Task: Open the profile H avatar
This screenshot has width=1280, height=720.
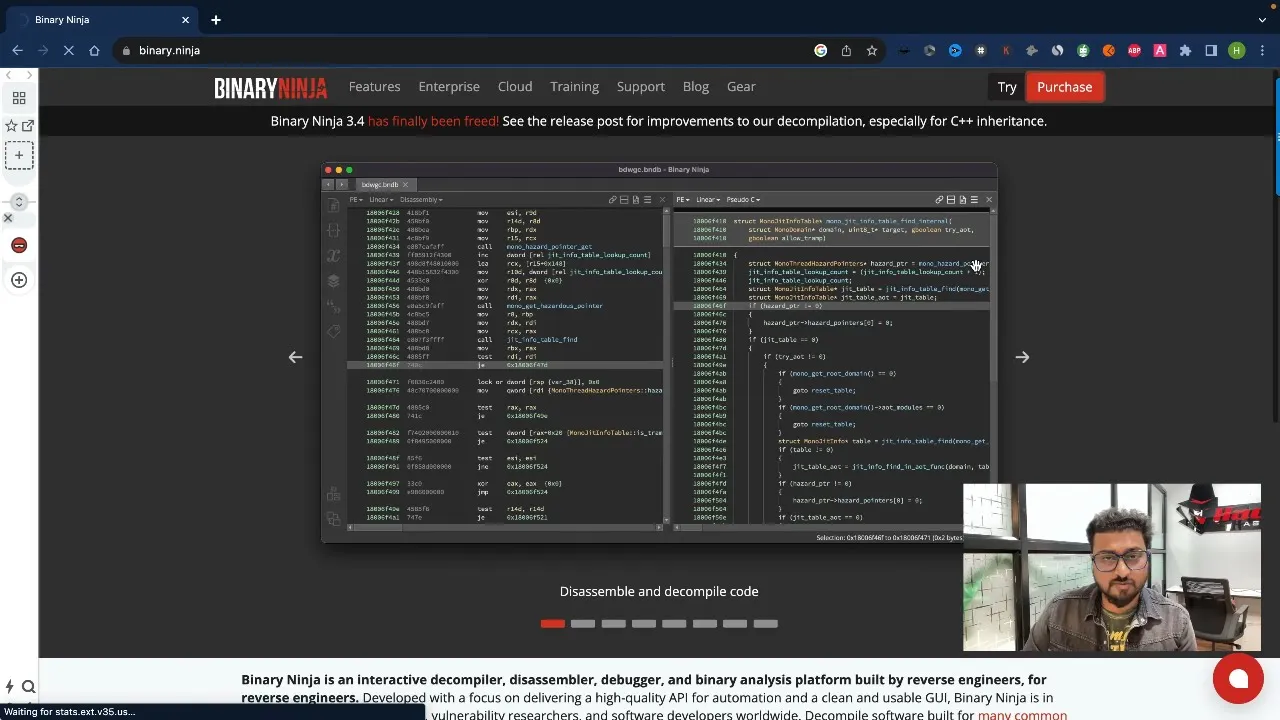Action: (x=1237, y=50)
